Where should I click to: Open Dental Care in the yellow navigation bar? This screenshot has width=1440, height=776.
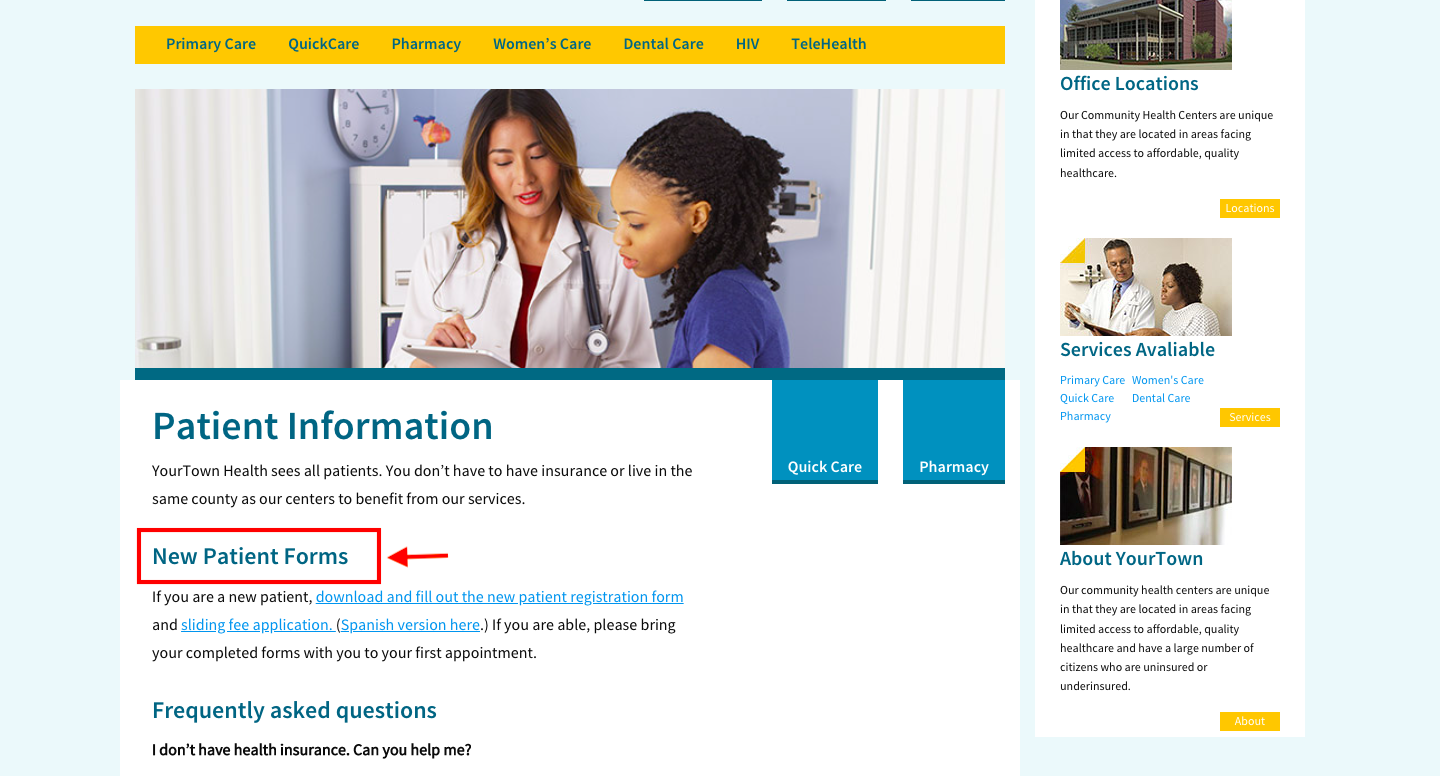[x=663, y=44]
